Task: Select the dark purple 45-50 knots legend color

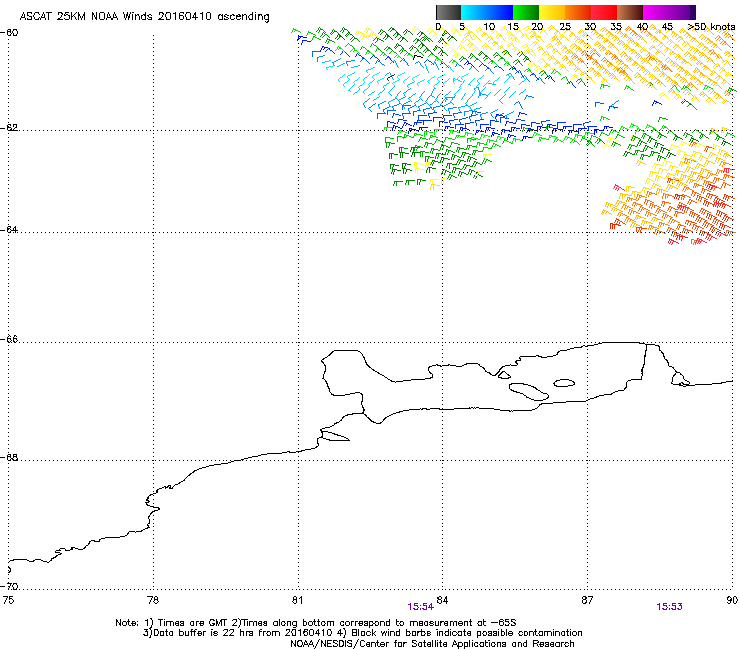Action: coord(682,12)
